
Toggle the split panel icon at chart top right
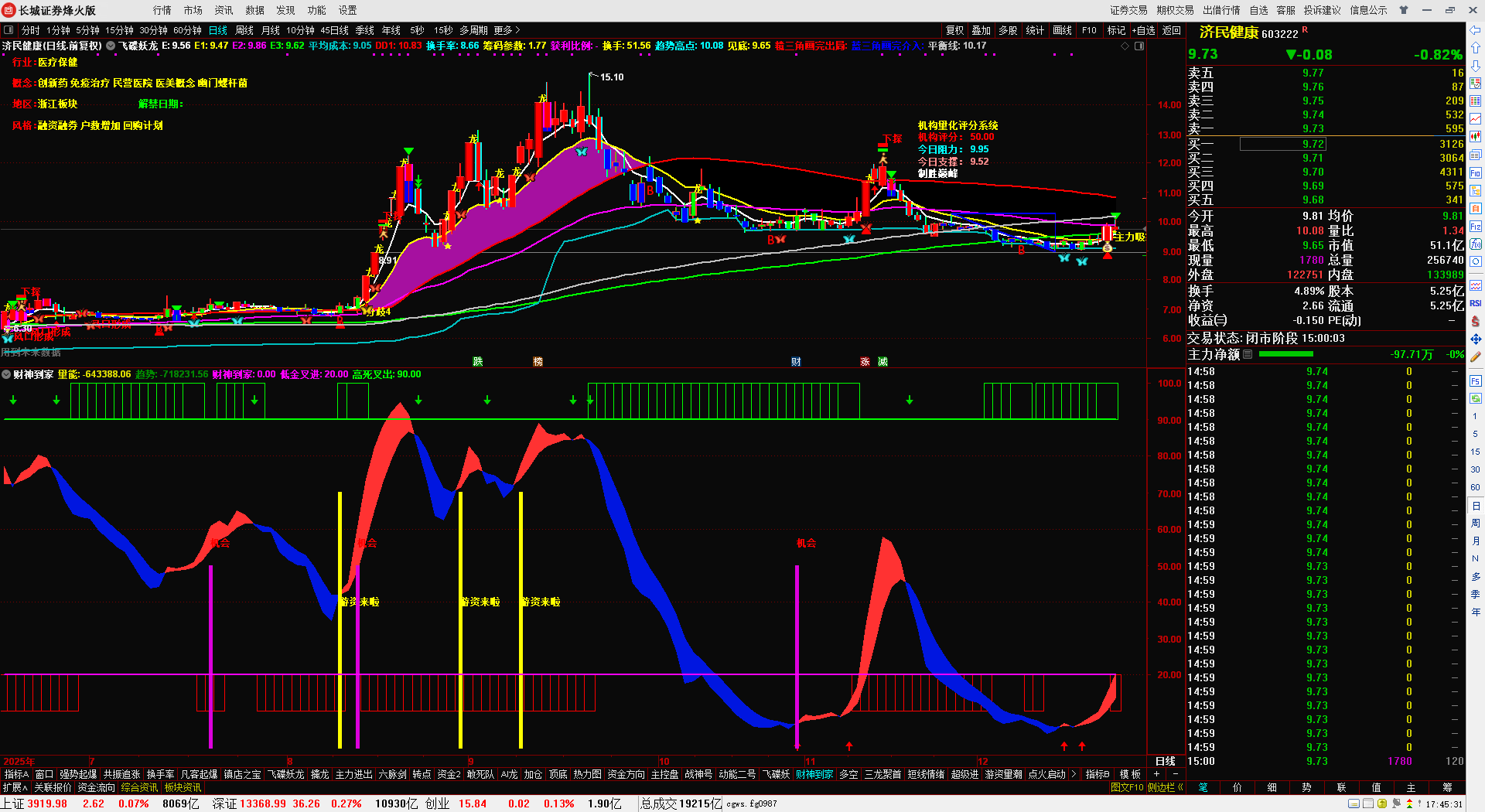(1139, 46)
